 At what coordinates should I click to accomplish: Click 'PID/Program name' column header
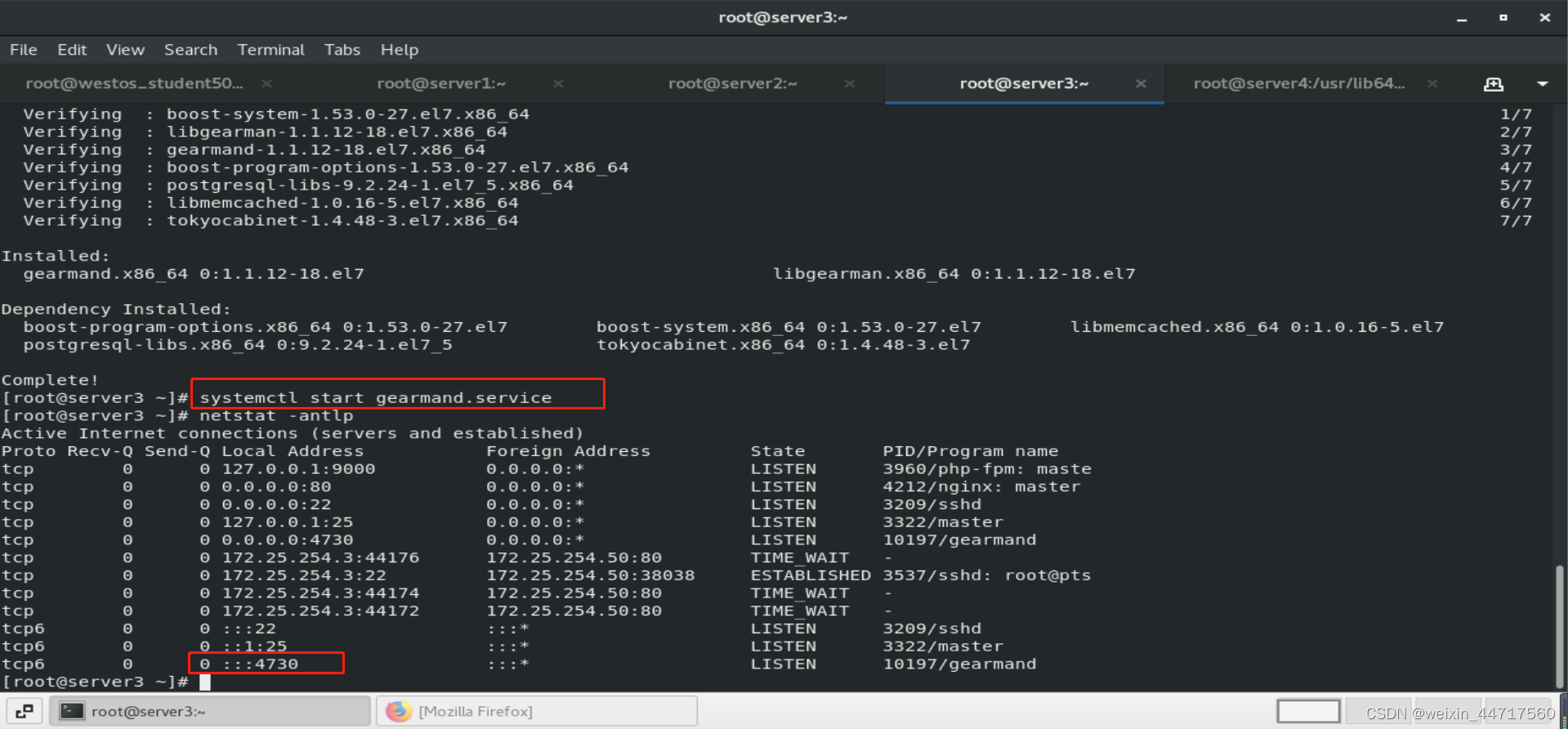point(971,451)
